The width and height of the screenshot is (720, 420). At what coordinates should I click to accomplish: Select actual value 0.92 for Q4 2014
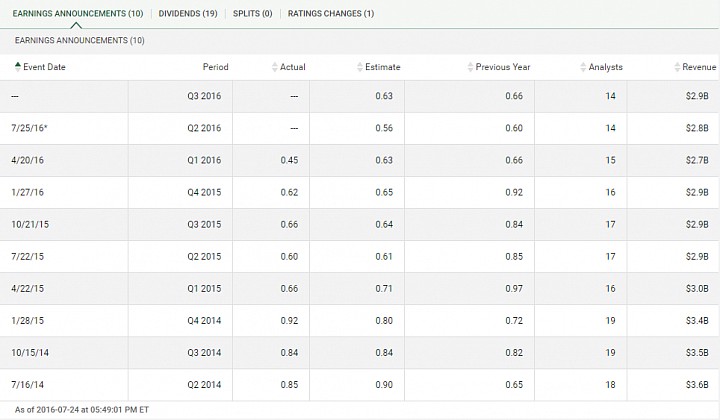point(289,321)
